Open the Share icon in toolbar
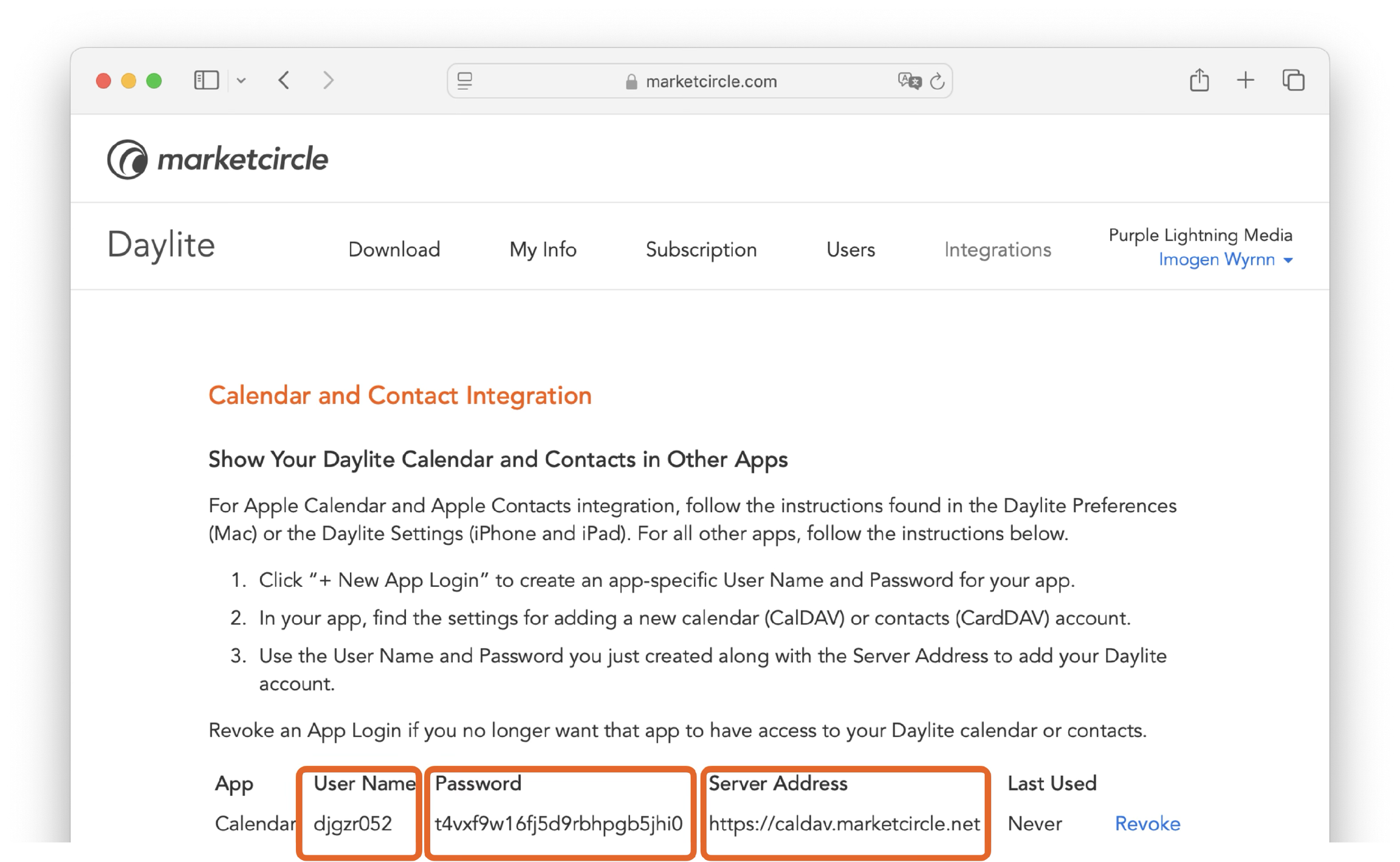 coord(1199,80)
